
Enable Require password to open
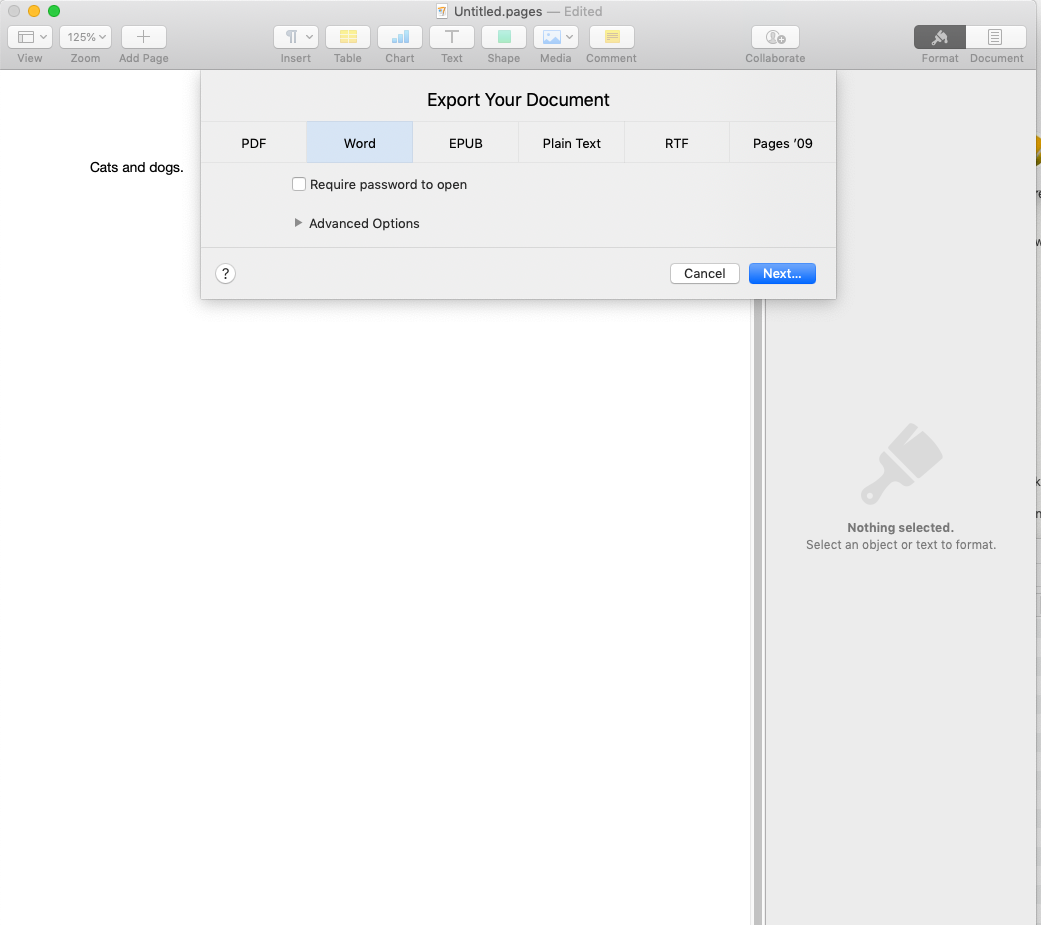coord(299,185)
